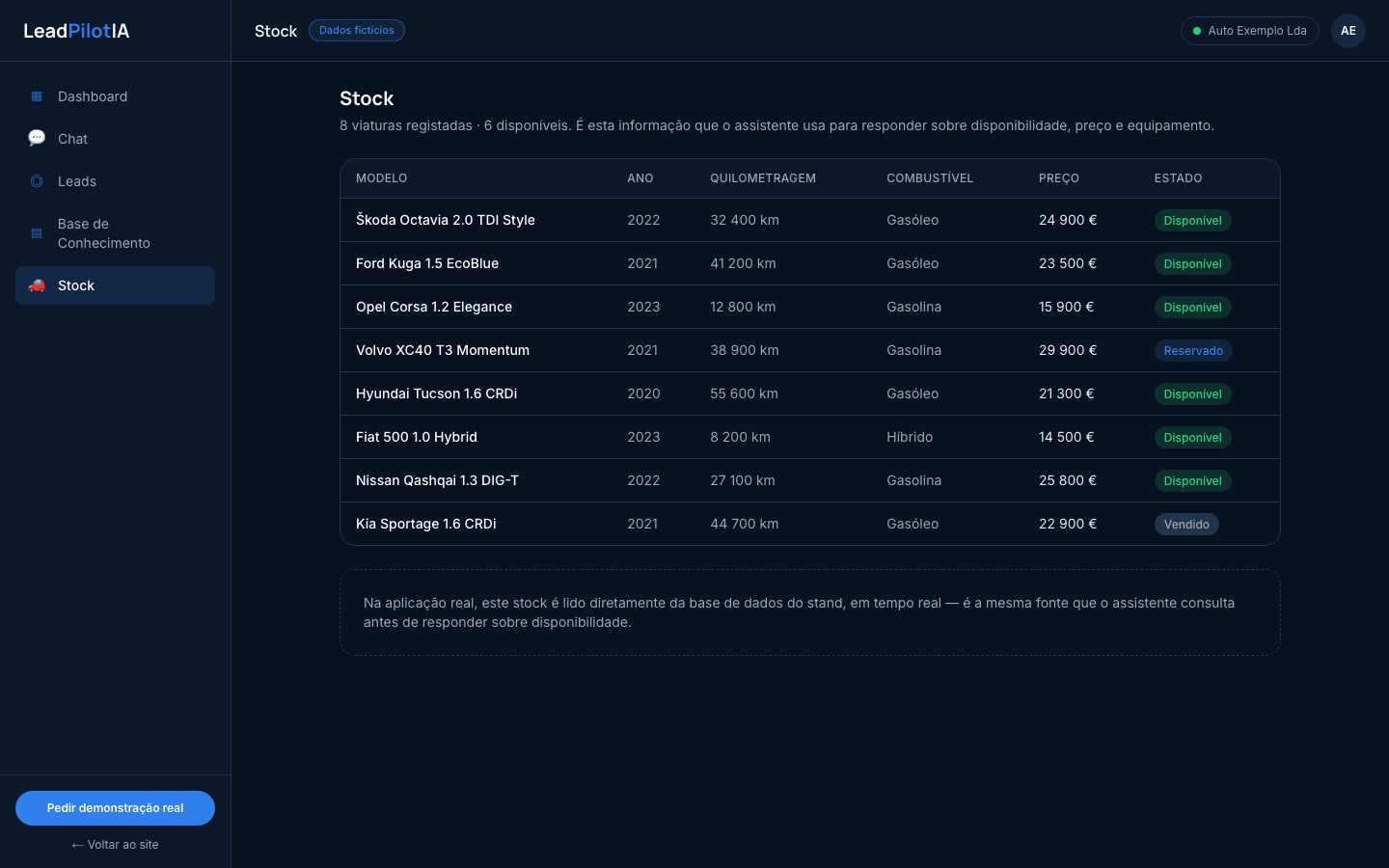Image resolution: width=1389 pixels, height=868 pixels.
Task: Click the 15 900 € price
Action: point(1066,307)
